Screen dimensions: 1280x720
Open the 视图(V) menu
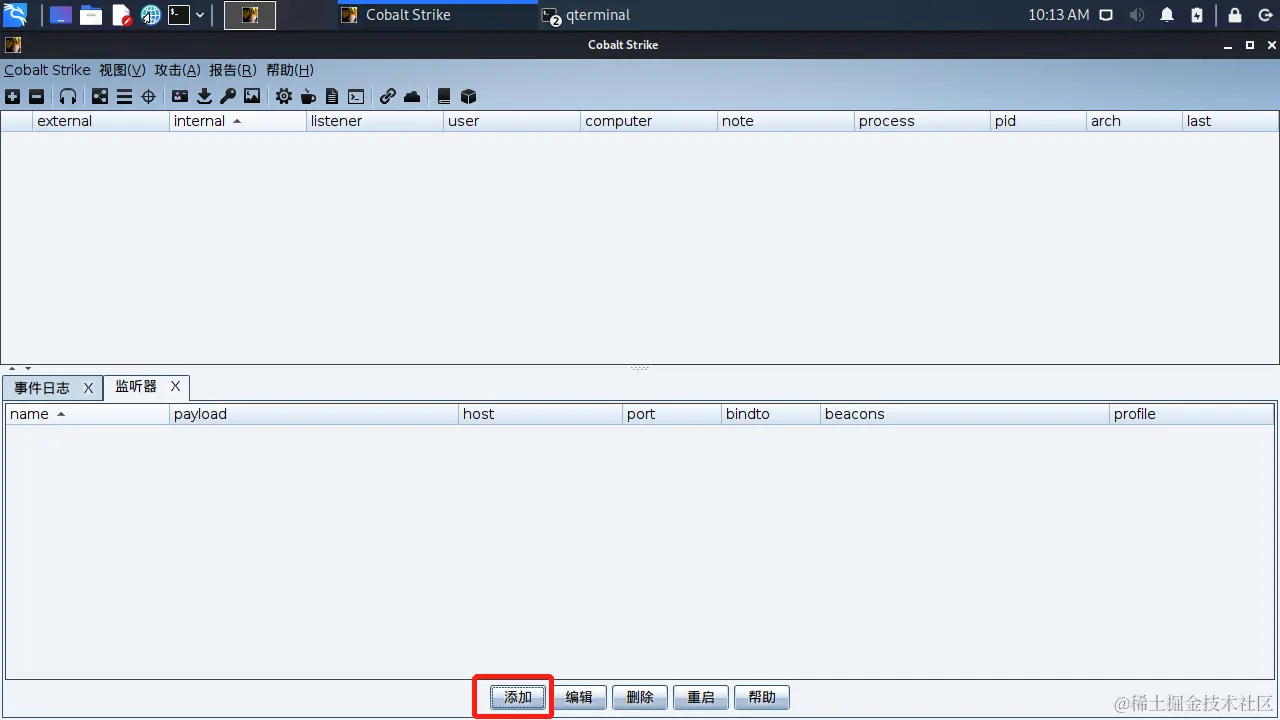122,70
